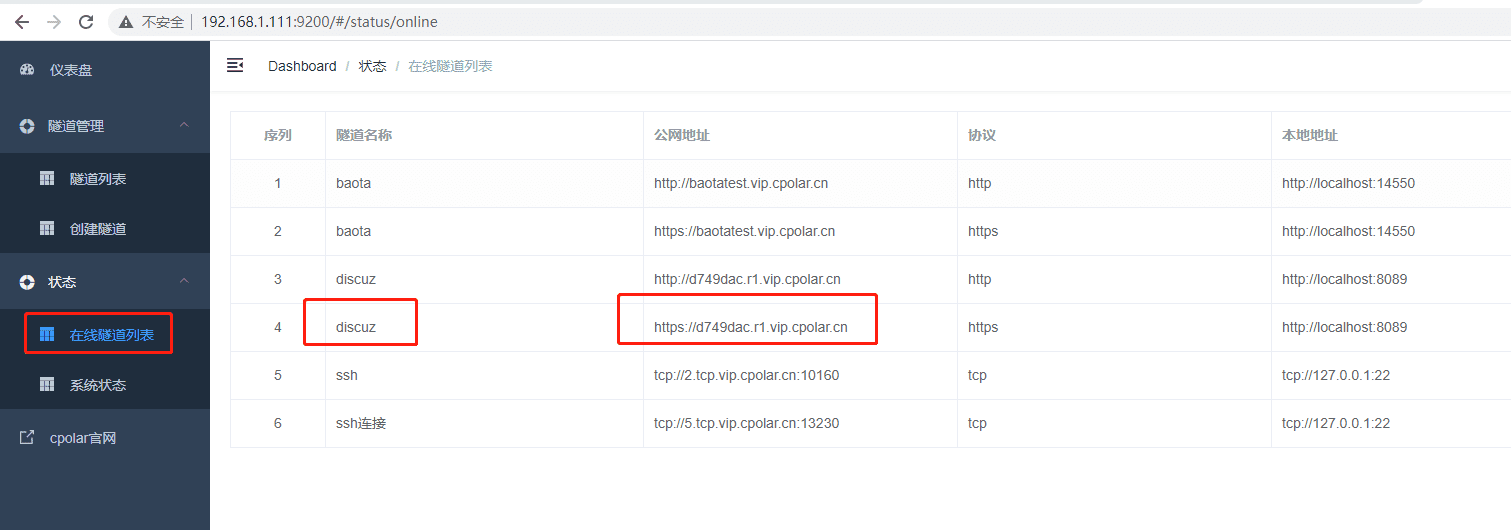
Task: Click the tunnel management (隧道管理) icon
Action: (27, 126)
